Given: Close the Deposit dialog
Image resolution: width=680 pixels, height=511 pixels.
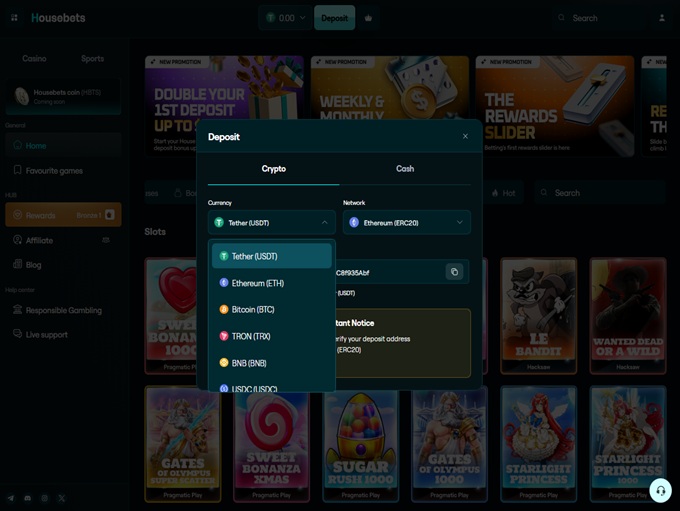Looking at the screenshot, I should pyautogui.click(x=465, y=137).
